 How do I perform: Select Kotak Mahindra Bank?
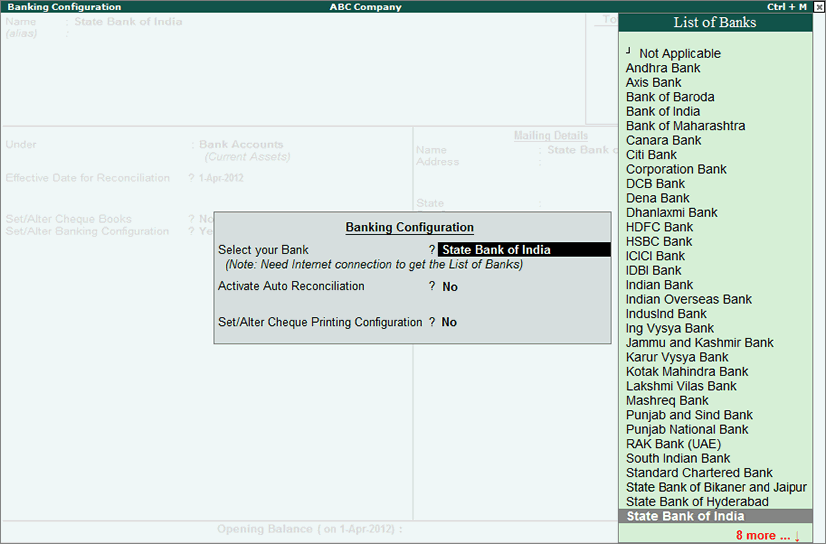(687, 372)
